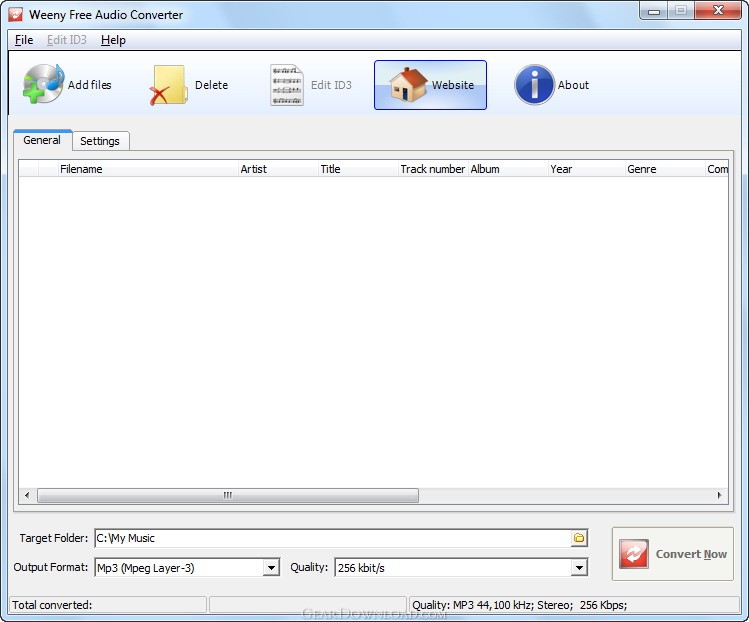Click the Delete toolbar button
The width and height of the screenshot is (749, 622).
pyautogui.click(x=190, y=85)
